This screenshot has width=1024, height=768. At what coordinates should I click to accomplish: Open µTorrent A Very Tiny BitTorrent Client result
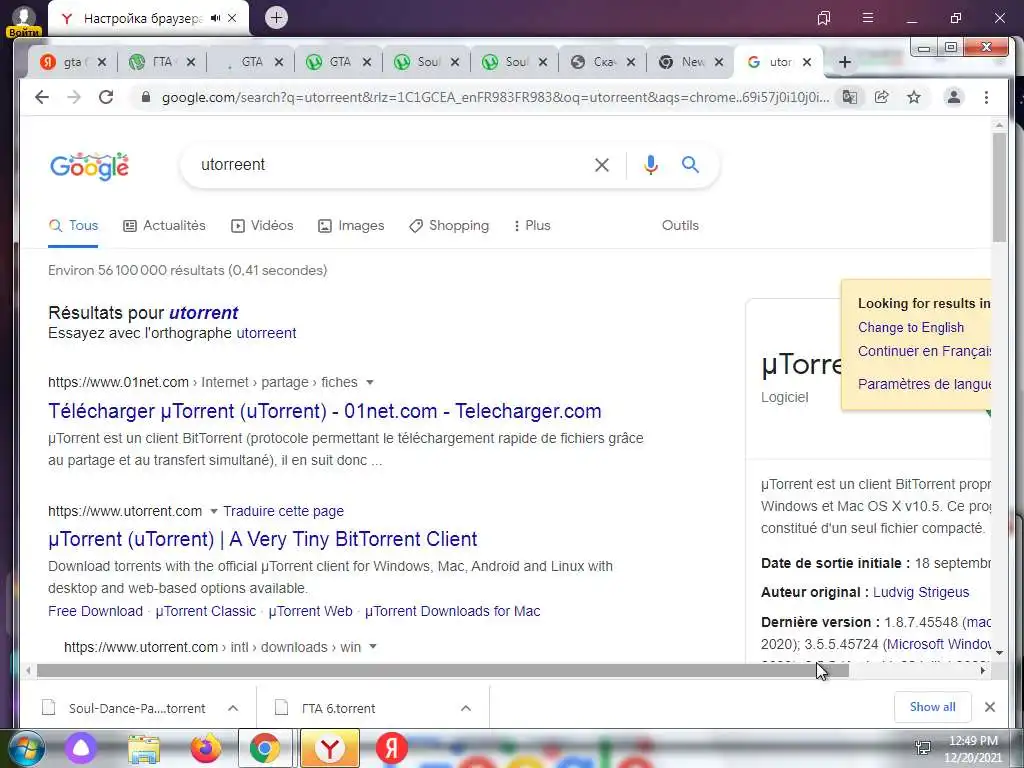pos(263,539)
